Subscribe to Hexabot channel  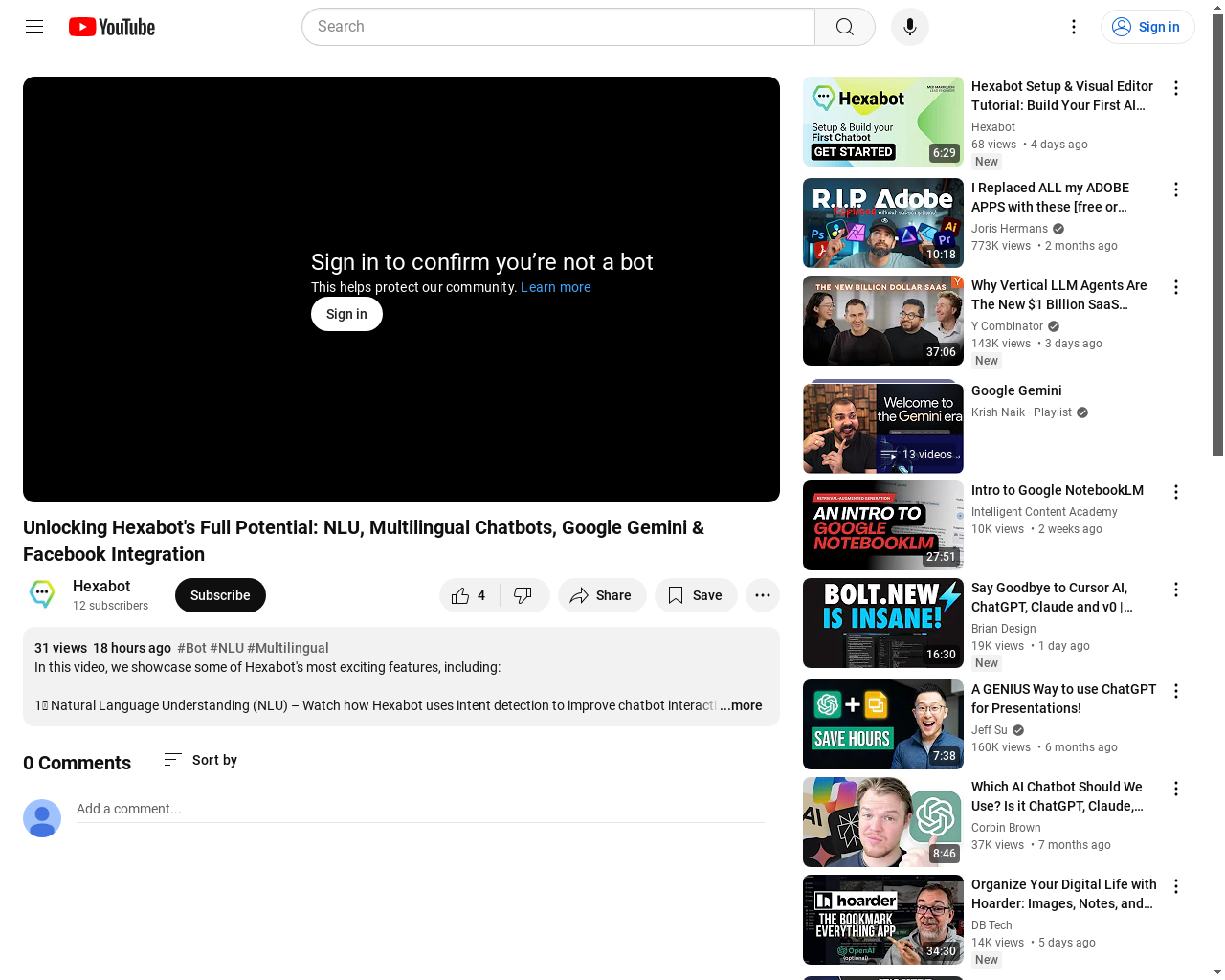point(220,595)
